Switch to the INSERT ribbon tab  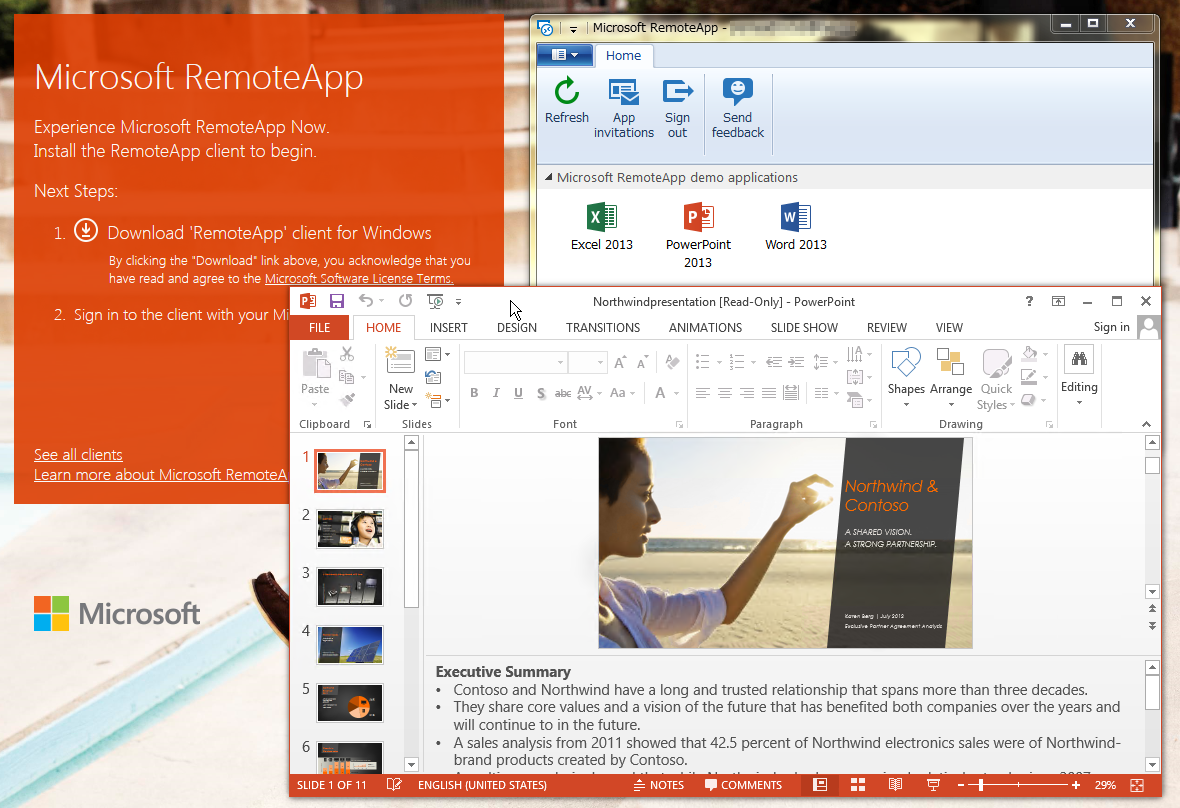click(x=448, y=327)
